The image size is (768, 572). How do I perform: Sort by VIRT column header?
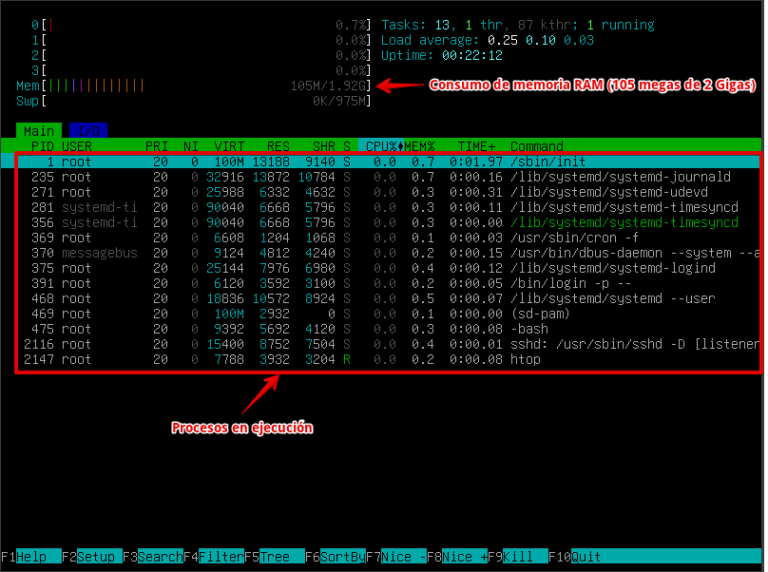[x=229, y=146]
